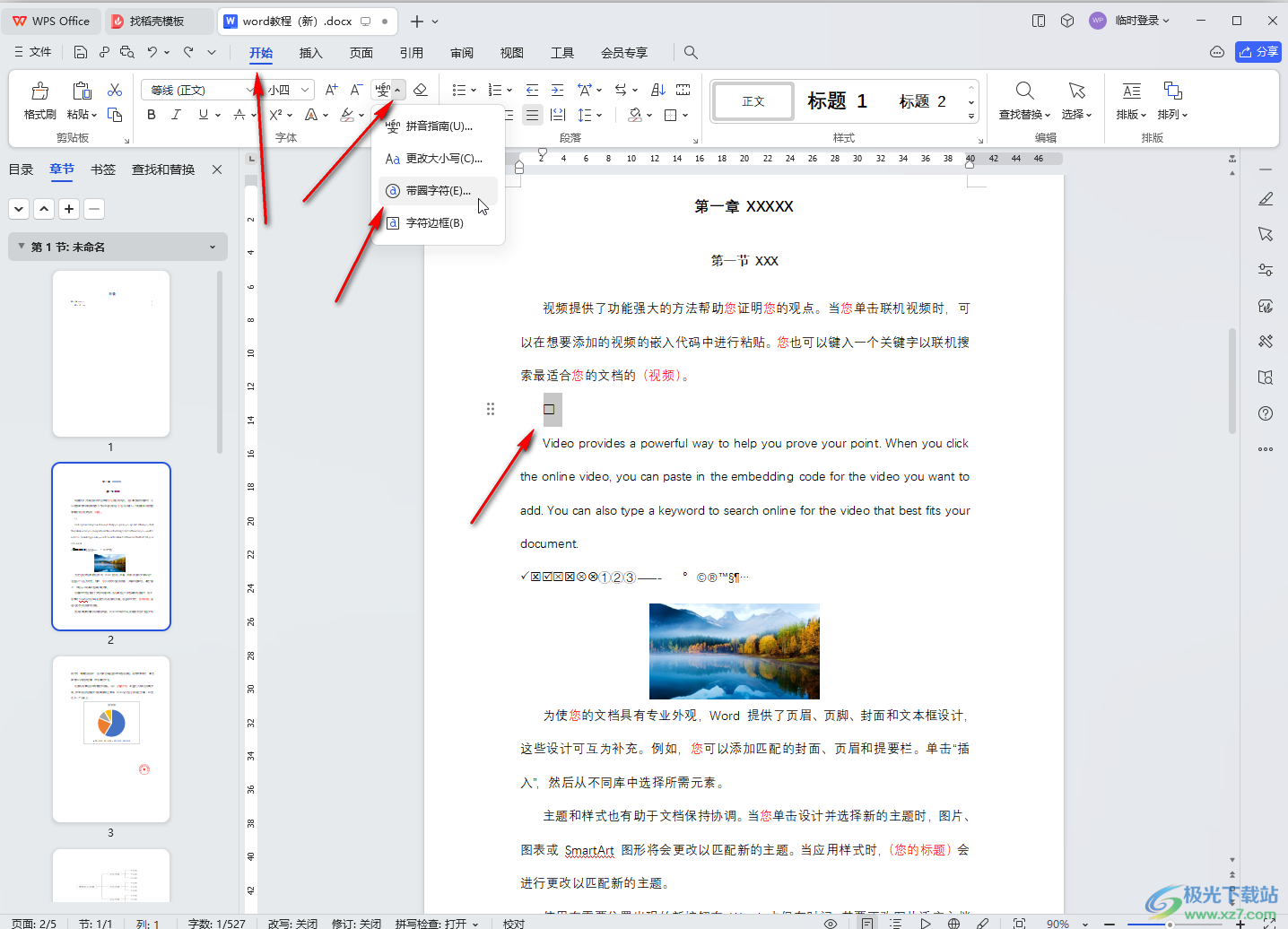
Task: Click the Decrease Indent icon
Action: pyautogui.click(x=533, y=90)
